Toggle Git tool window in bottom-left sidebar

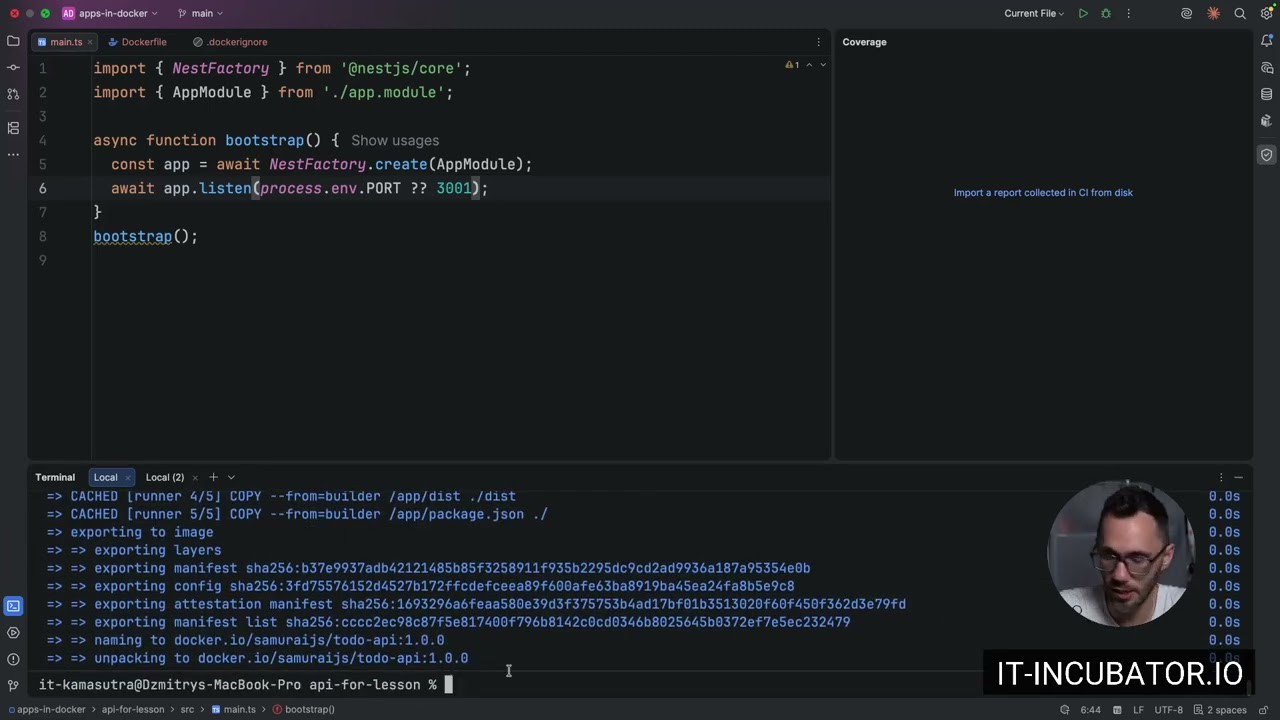point(13,685)
